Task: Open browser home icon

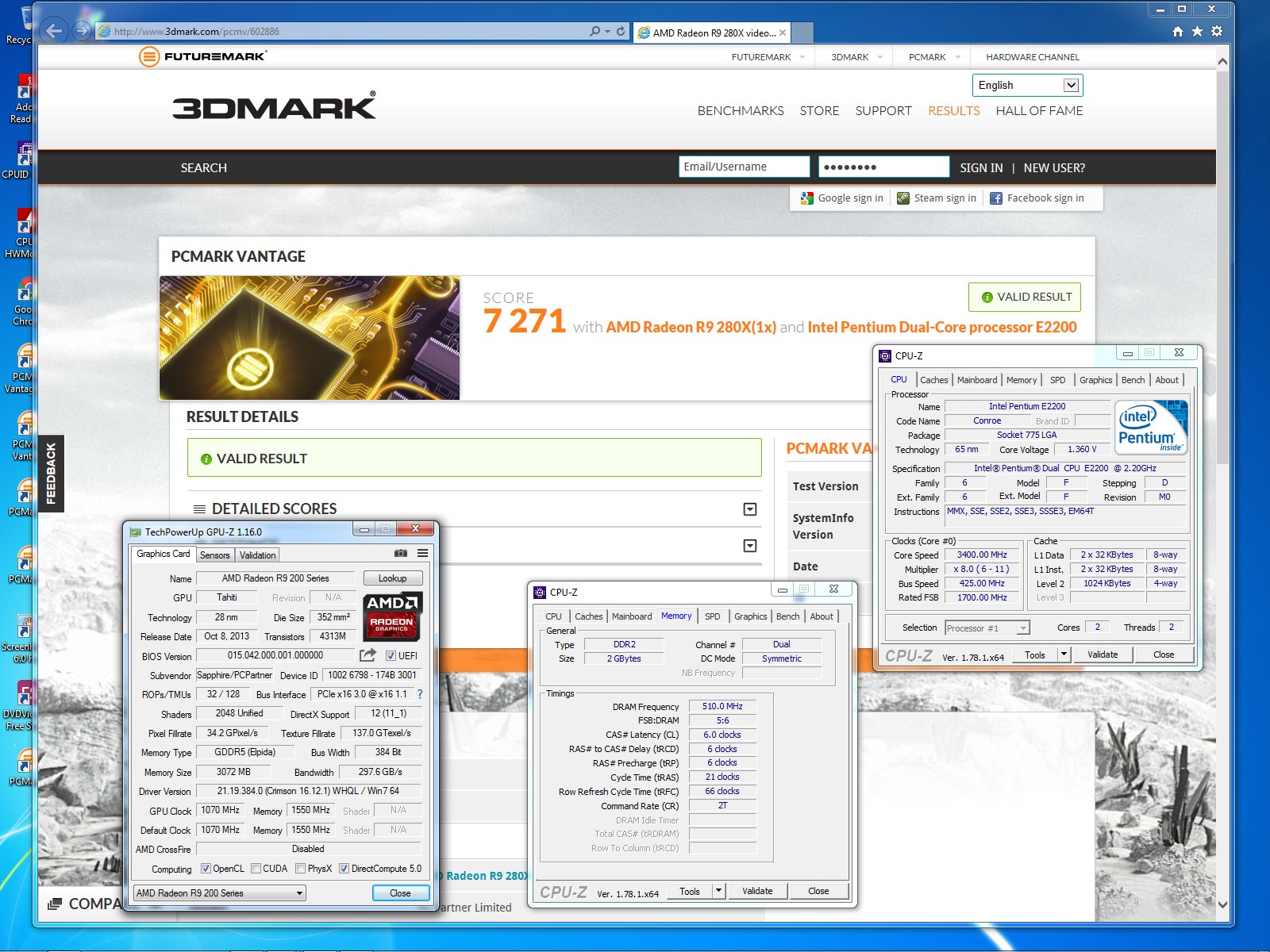Action: coord(1178,31)
